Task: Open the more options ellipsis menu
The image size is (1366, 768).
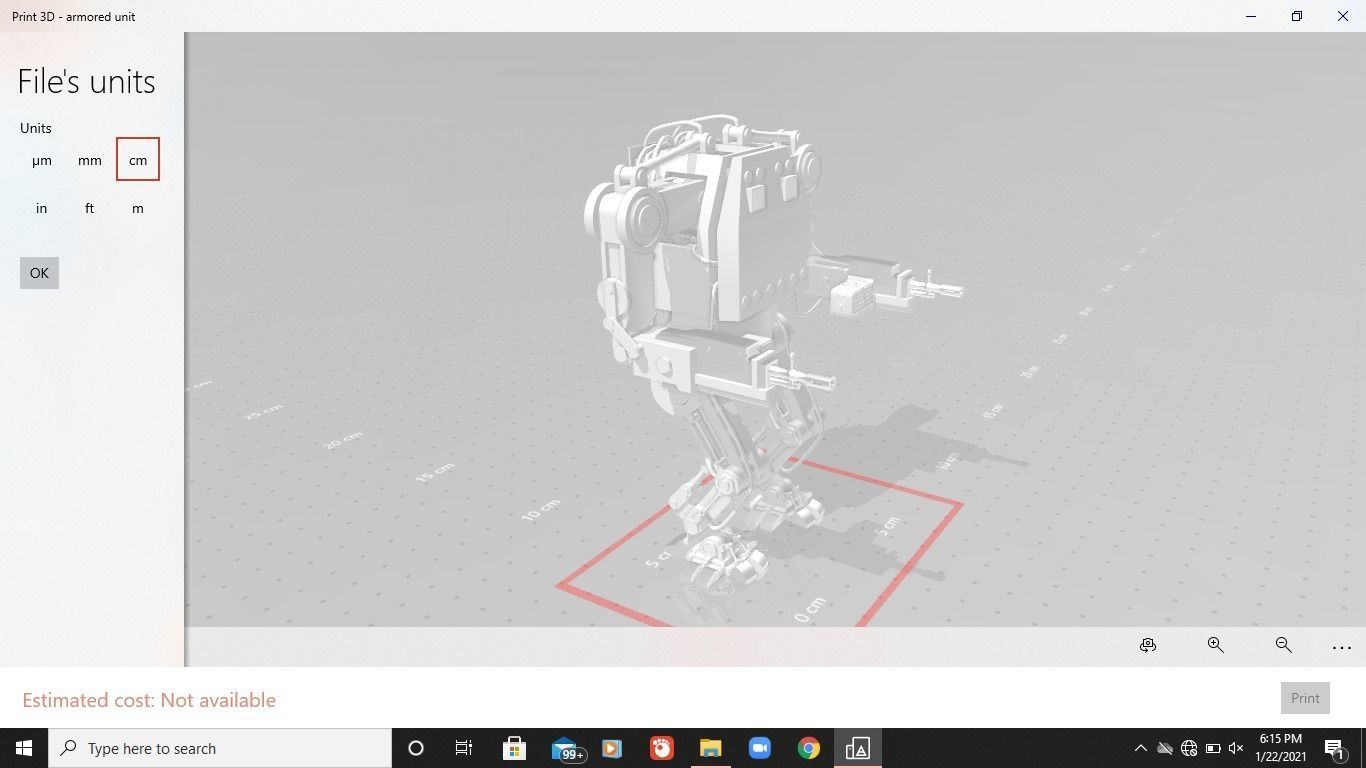Action: (x=1342, y=648)
